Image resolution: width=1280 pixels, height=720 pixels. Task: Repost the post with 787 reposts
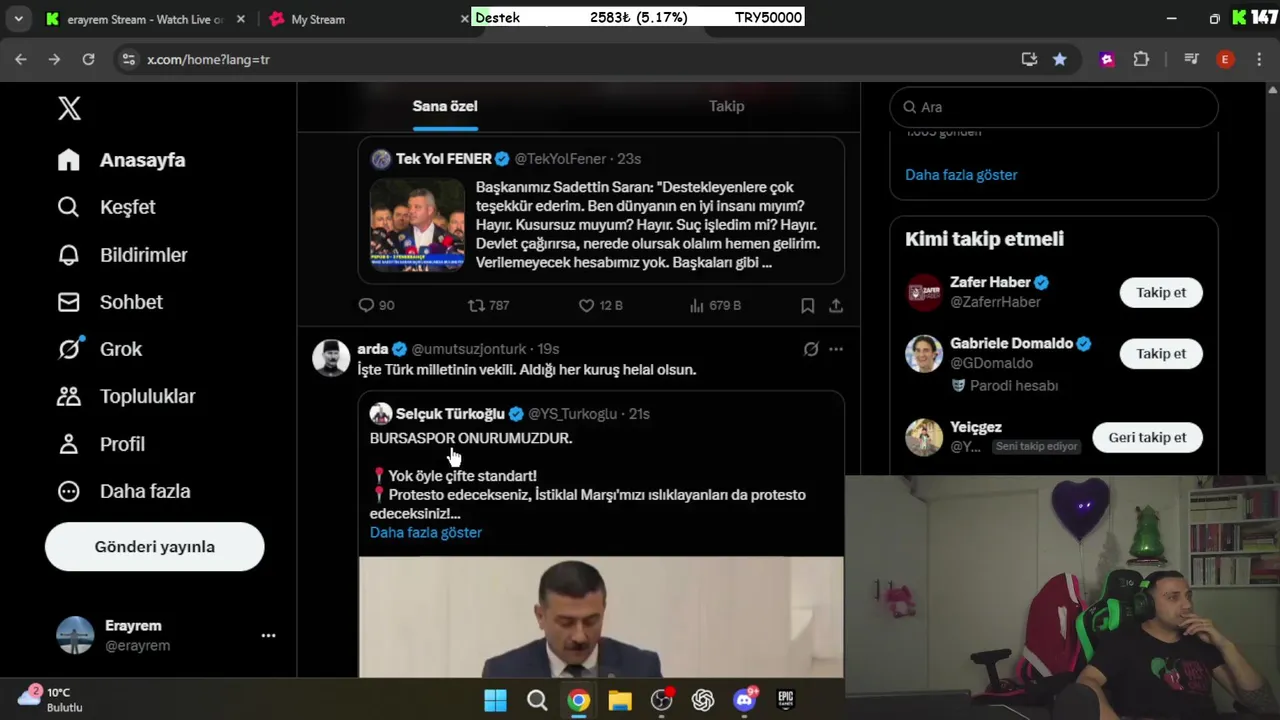pyautogui.click(x=489, y=305)
